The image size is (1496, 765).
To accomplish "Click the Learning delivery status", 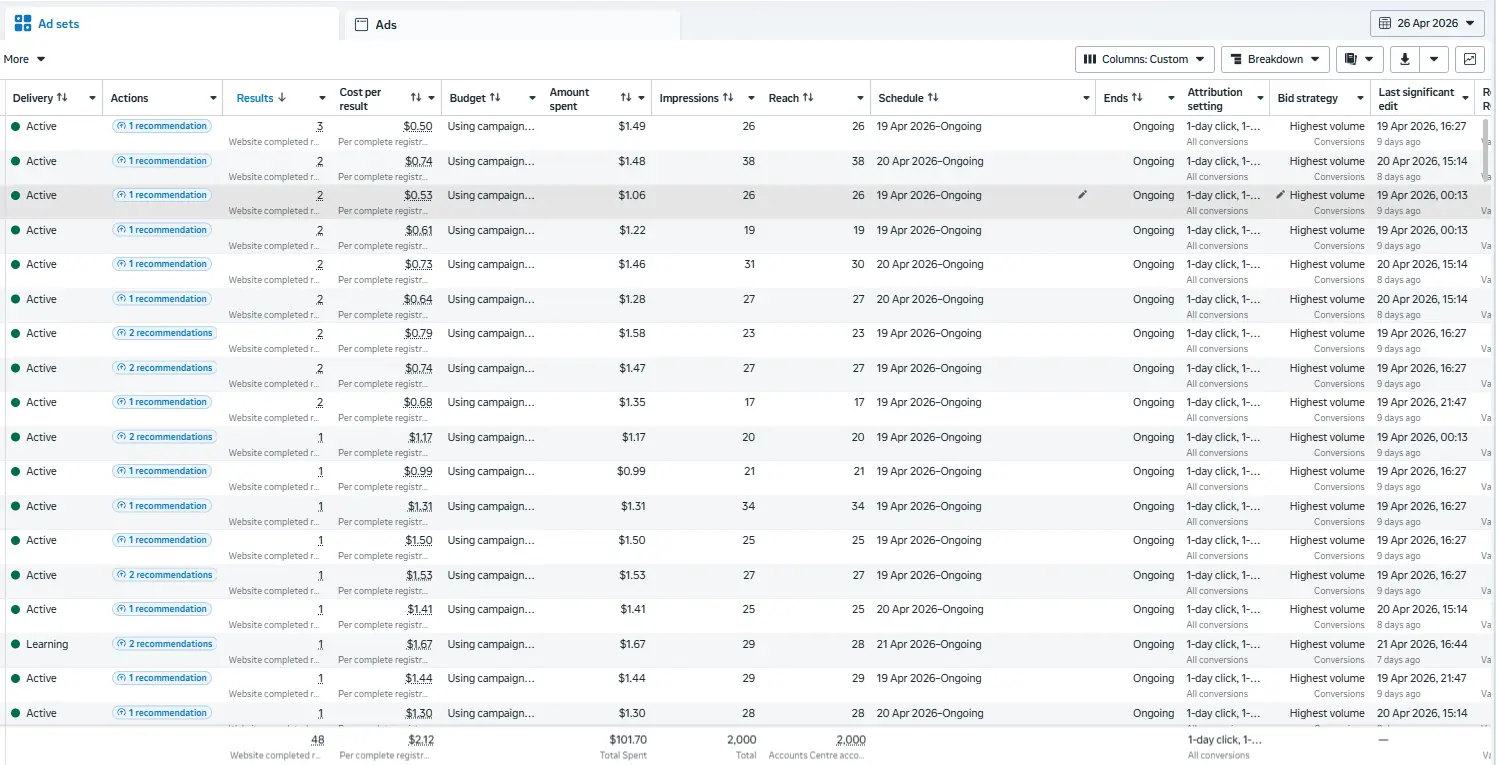I will click(47, 644).
